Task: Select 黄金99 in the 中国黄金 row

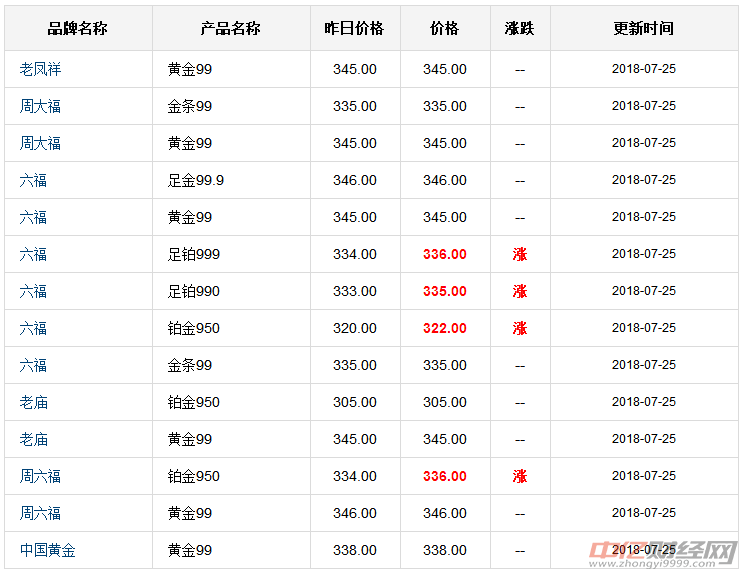Action: tap(190, 550)
